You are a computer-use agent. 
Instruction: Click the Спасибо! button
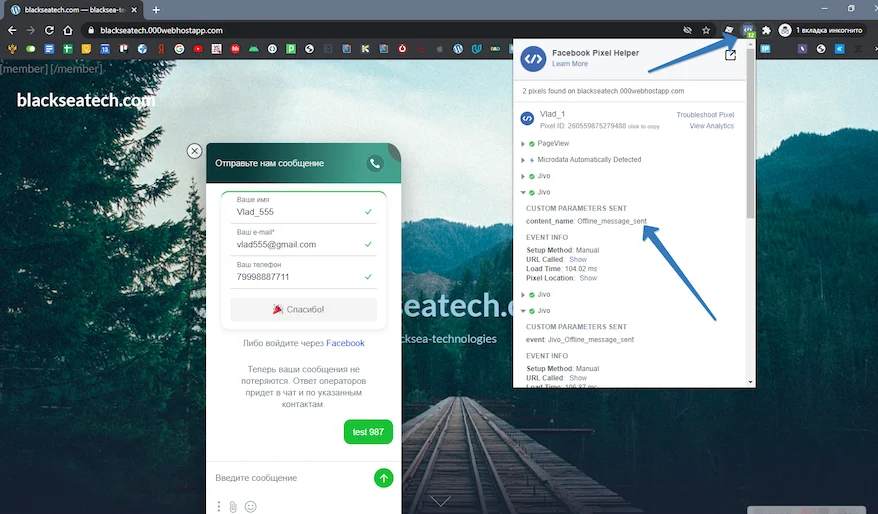pos(303,310)
